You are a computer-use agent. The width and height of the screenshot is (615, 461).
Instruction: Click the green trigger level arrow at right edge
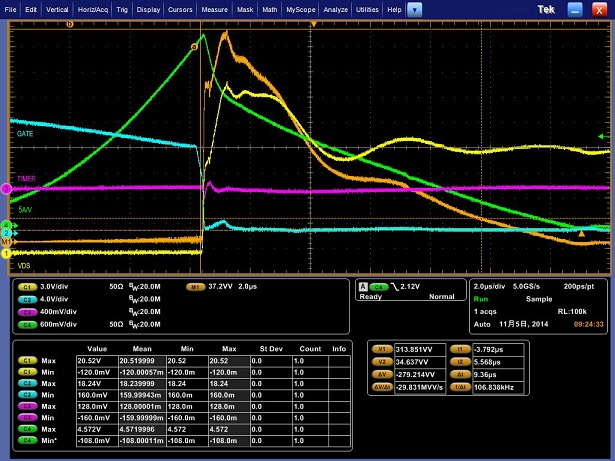coord(603,137)
